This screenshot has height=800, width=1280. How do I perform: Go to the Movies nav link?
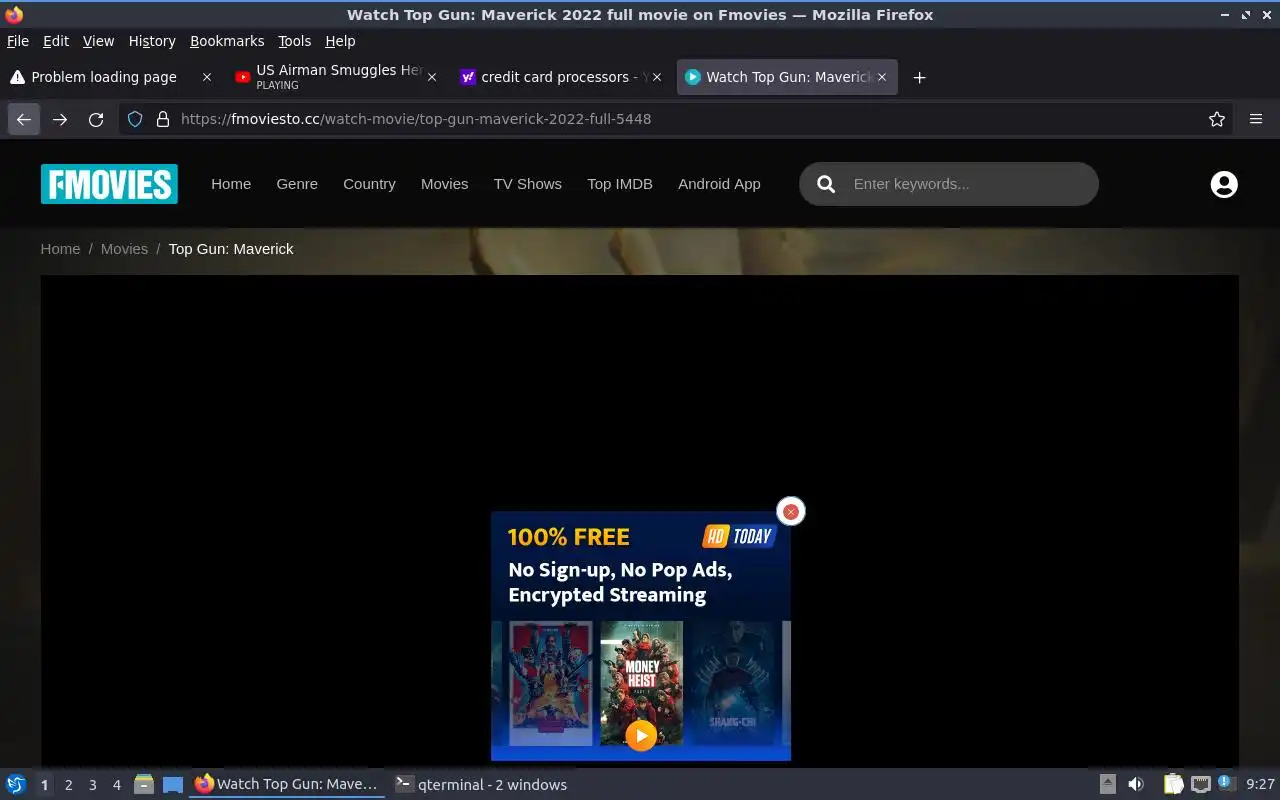click(x=444, y=184)
